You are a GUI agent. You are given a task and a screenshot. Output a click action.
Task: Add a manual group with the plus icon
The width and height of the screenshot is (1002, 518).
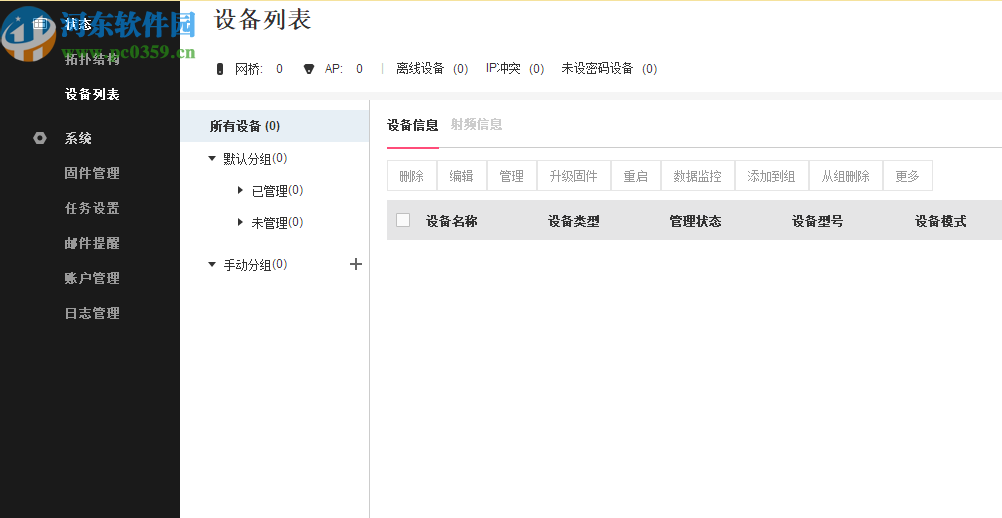(356, 264)
